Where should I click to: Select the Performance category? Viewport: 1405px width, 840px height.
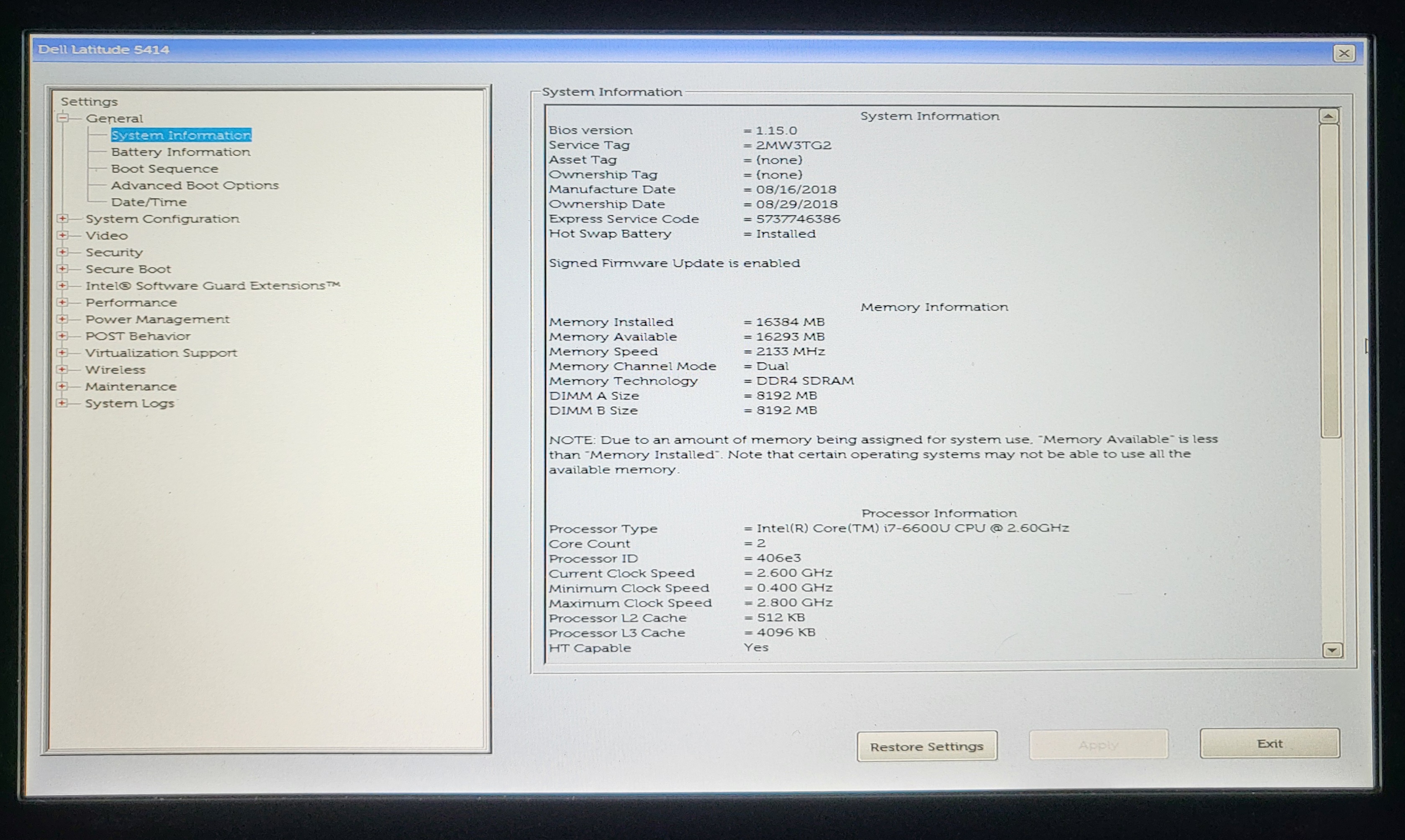pos(131,302)
